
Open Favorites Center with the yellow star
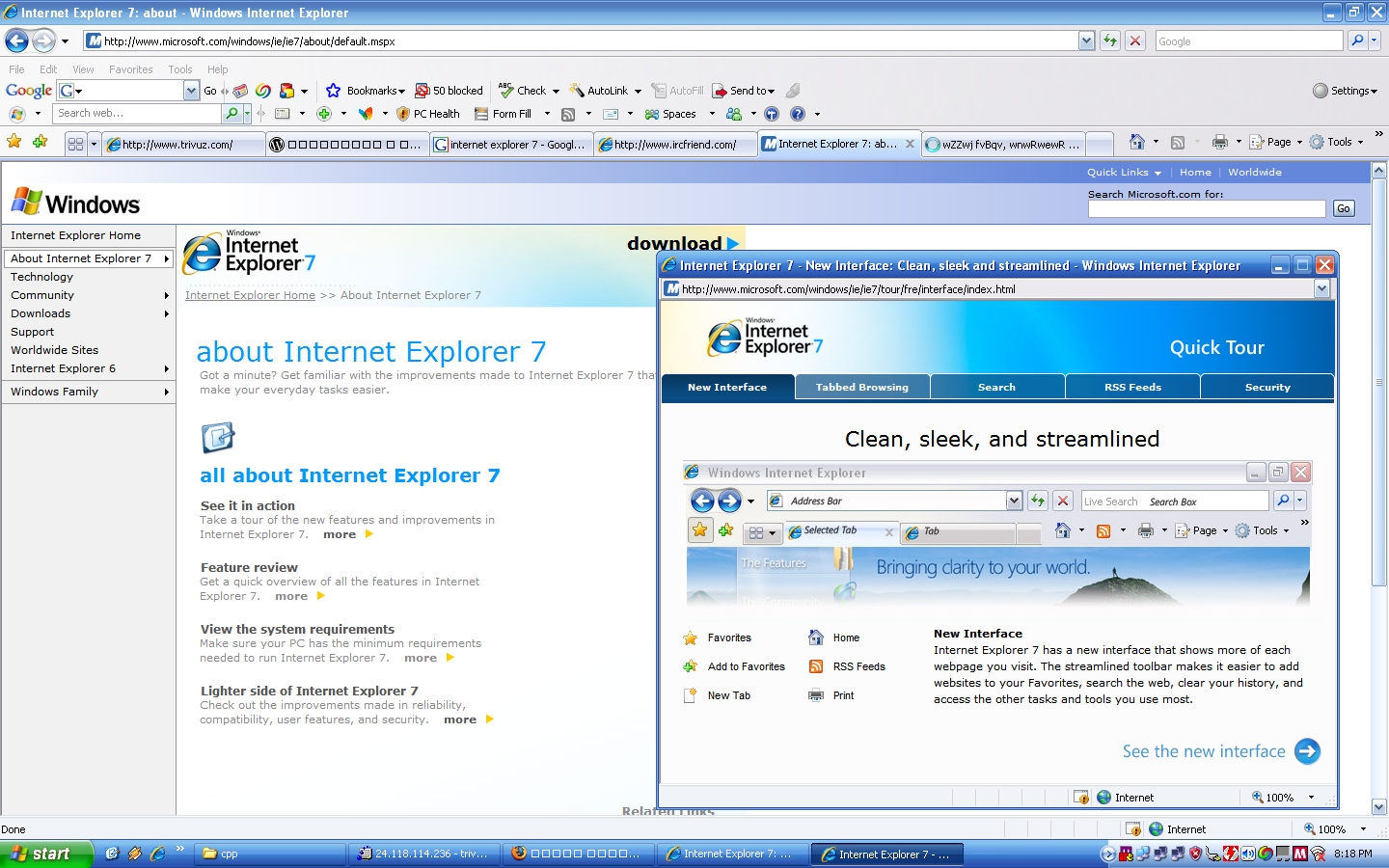click(x=14, y=142)
